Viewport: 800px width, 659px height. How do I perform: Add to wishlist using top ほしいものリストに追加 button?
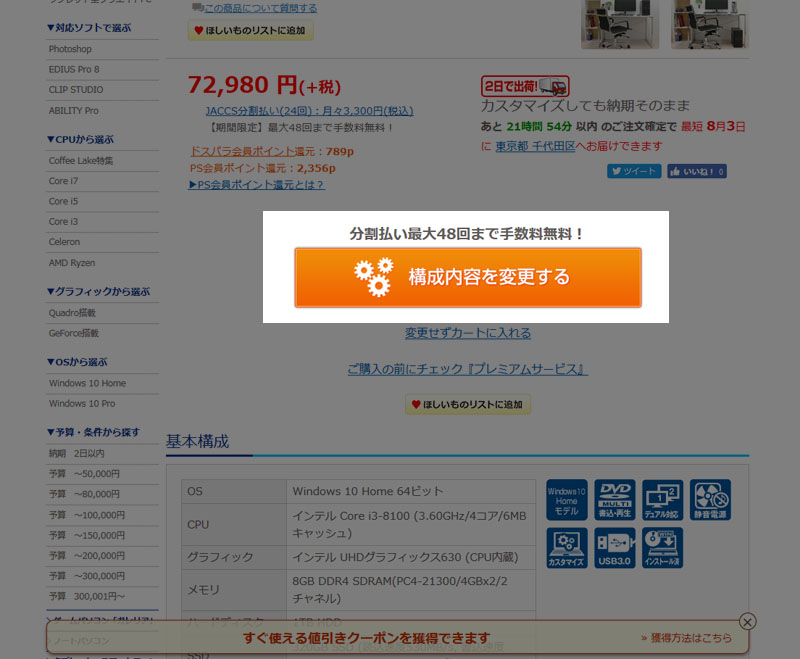click(251, 31)
